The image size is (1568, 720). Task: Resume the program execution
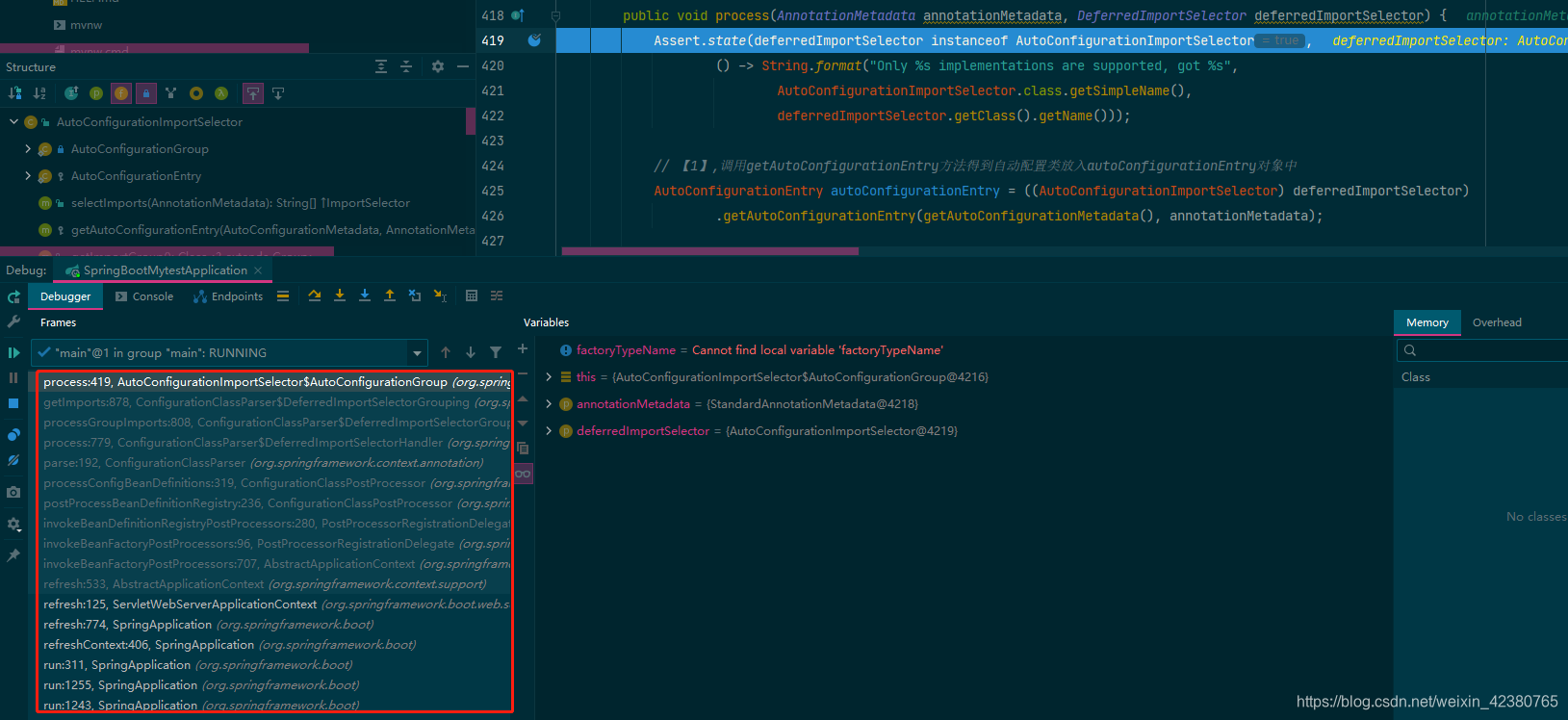[x=13, y=353]
